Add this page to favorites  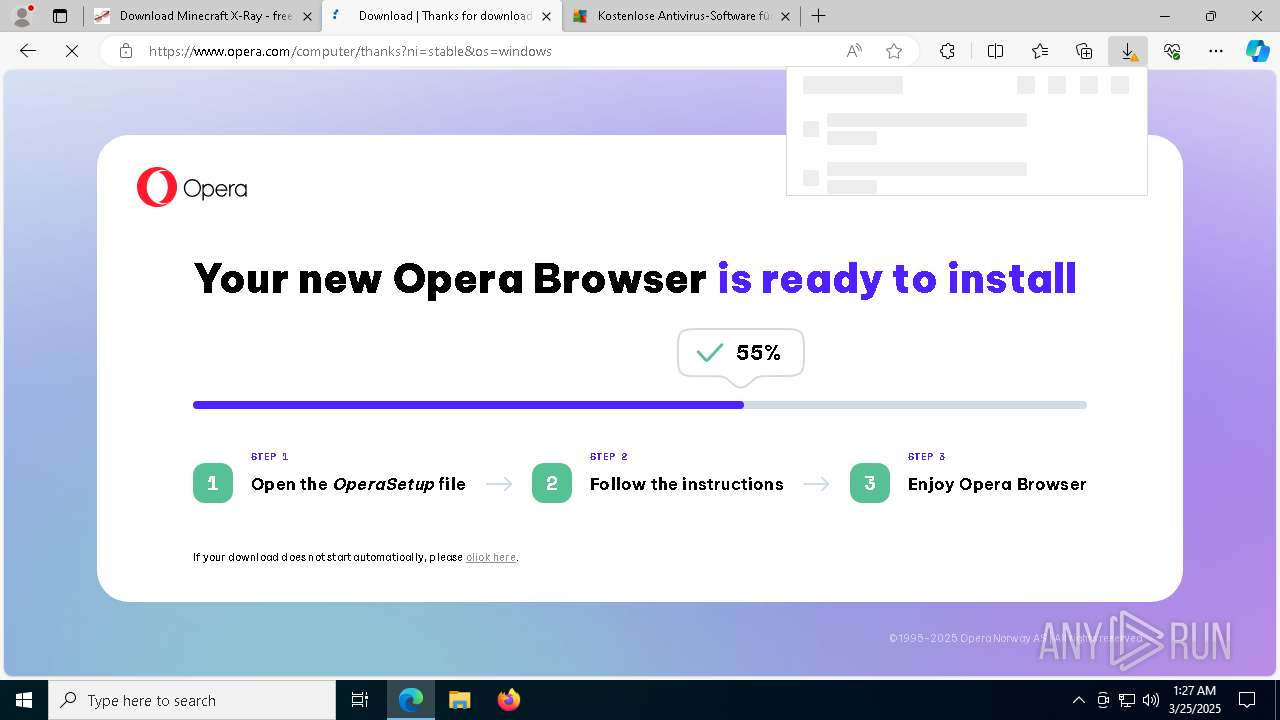(894, 51)
